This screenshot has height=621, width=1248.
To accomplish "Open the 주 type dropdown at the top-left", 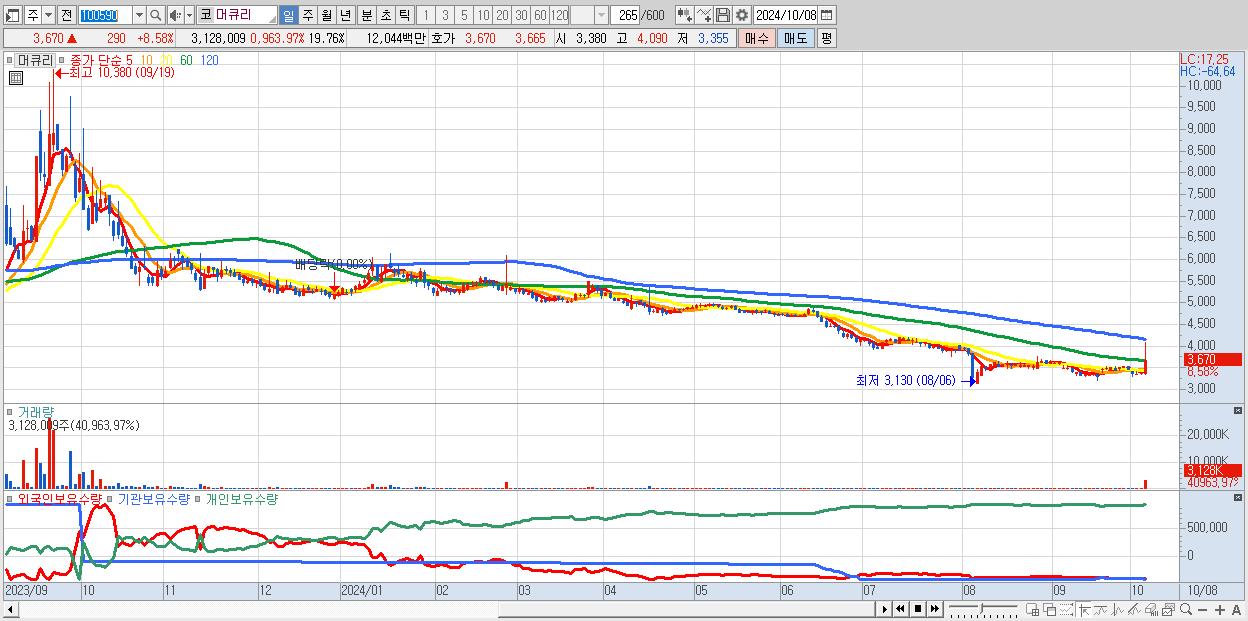I will [47, 15].
